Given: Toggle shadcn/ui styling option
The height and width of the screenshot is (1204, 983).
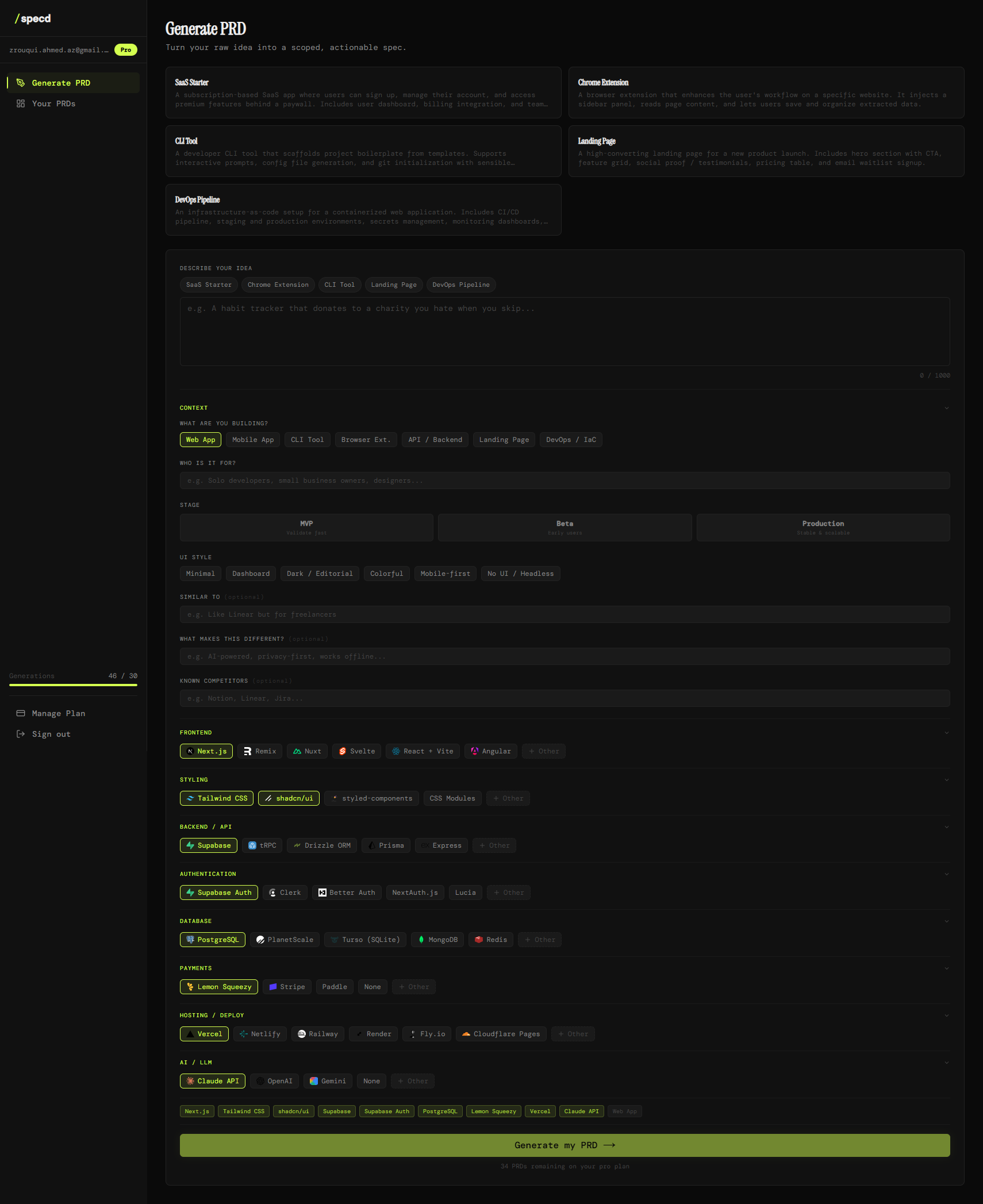Looking at the screenshot, I should [x=289, y=798].
